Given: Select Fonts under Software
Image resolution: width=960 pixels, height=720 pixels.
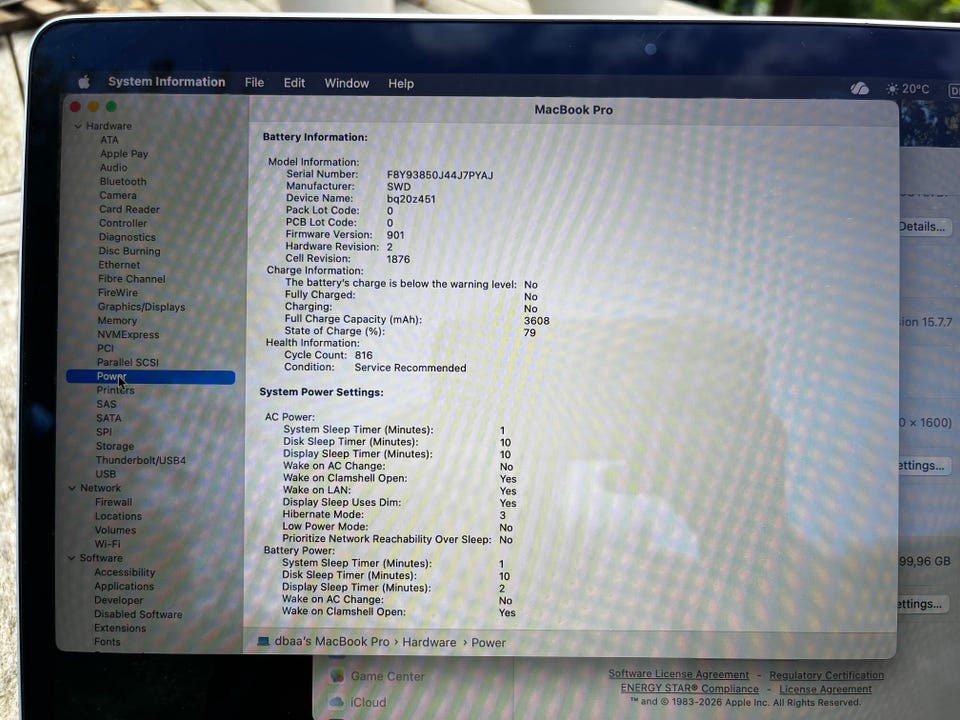Looking at the screenshot, I should tap(107, 642).
